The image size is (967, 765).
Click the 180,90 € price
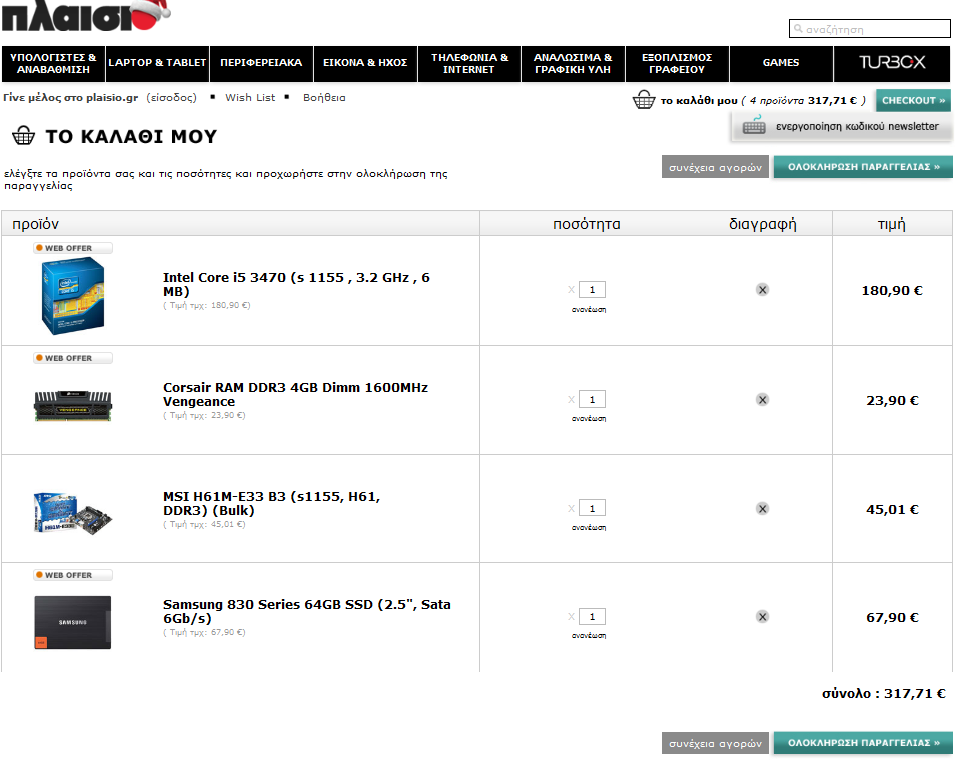(x=892, y=291)
